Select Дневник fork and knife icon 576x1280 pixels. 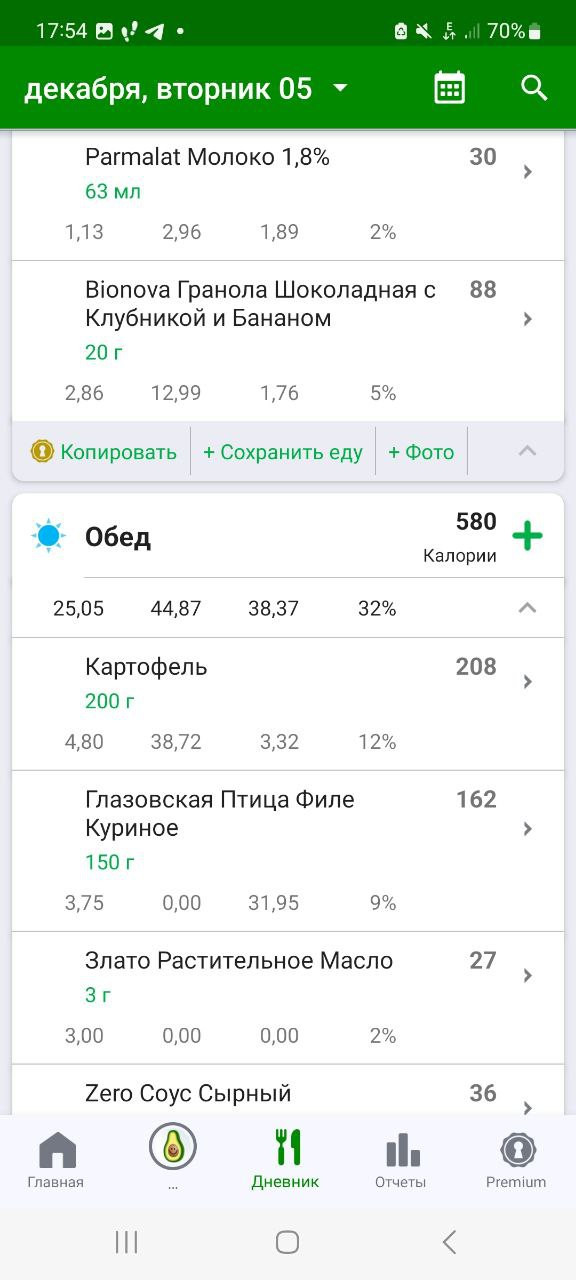(288, 1148)
